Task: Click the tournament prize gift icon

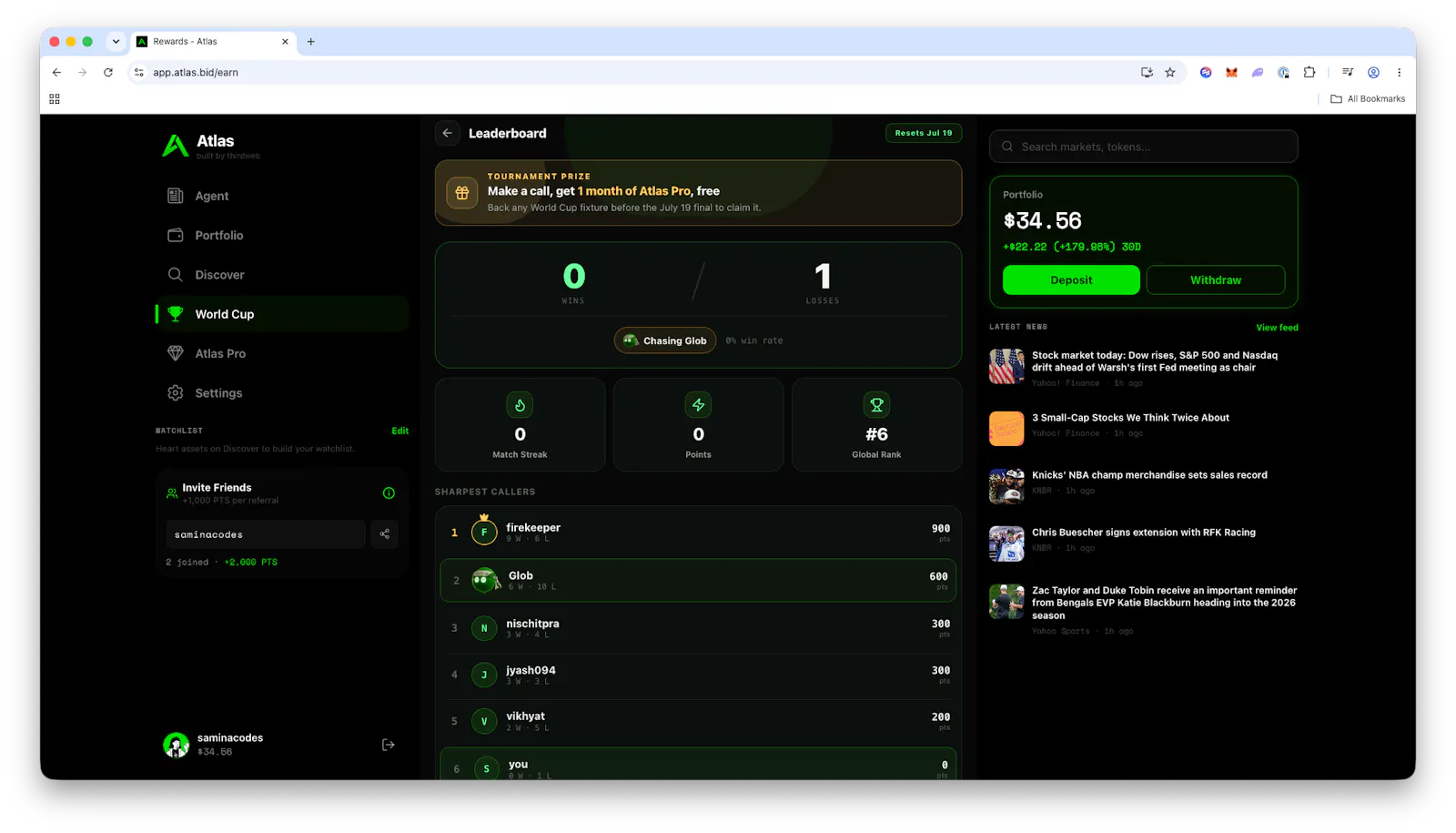Action: pos(462,193)
